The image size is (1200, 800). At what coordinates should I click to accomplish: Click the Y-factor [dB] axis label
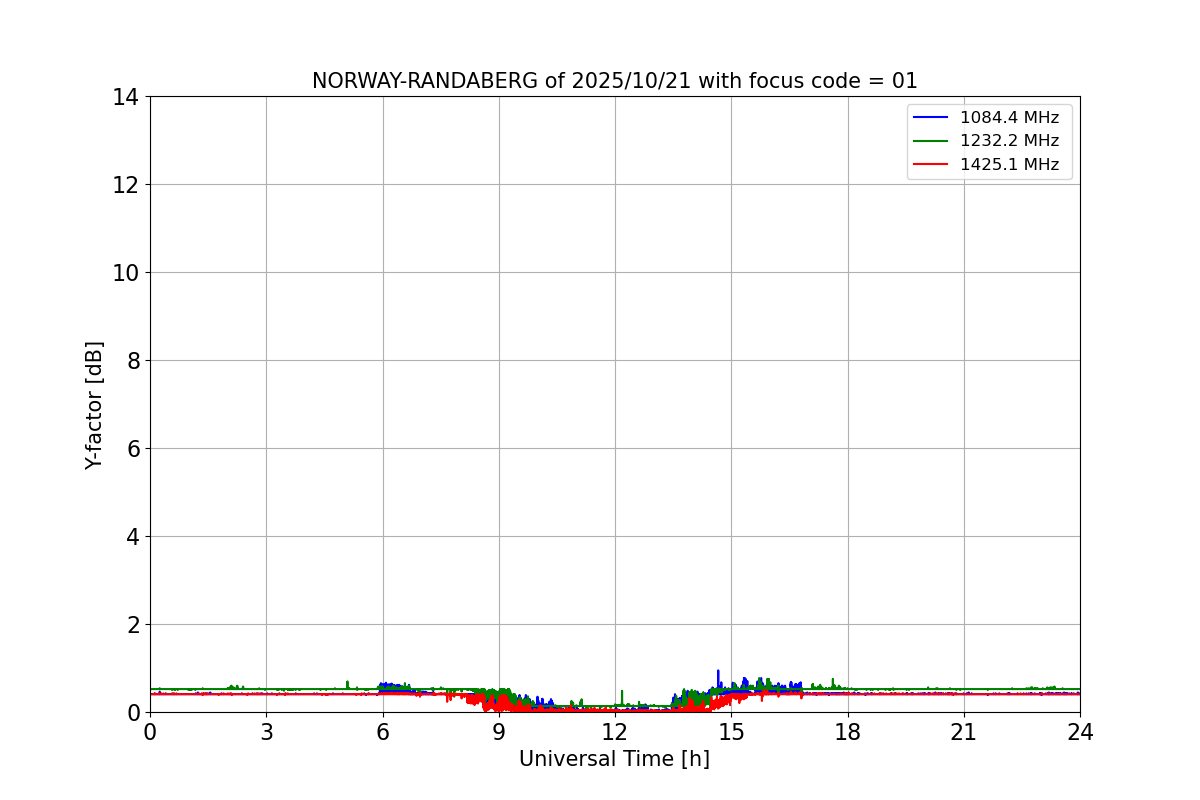point(94,405)
